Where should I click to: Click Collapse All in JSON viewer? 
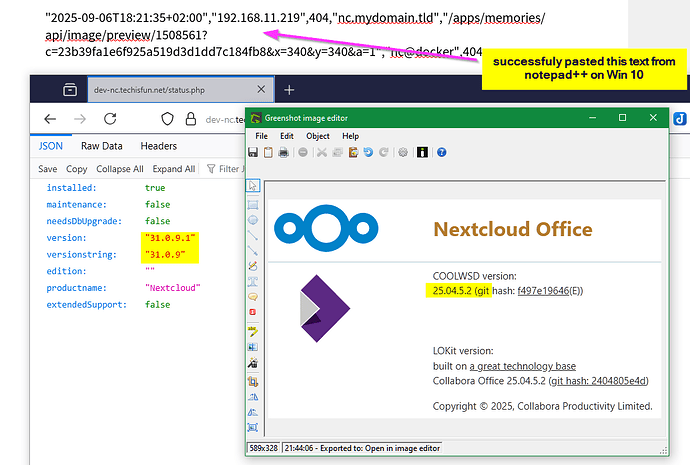pyautogui.click(x=121, y=169)
